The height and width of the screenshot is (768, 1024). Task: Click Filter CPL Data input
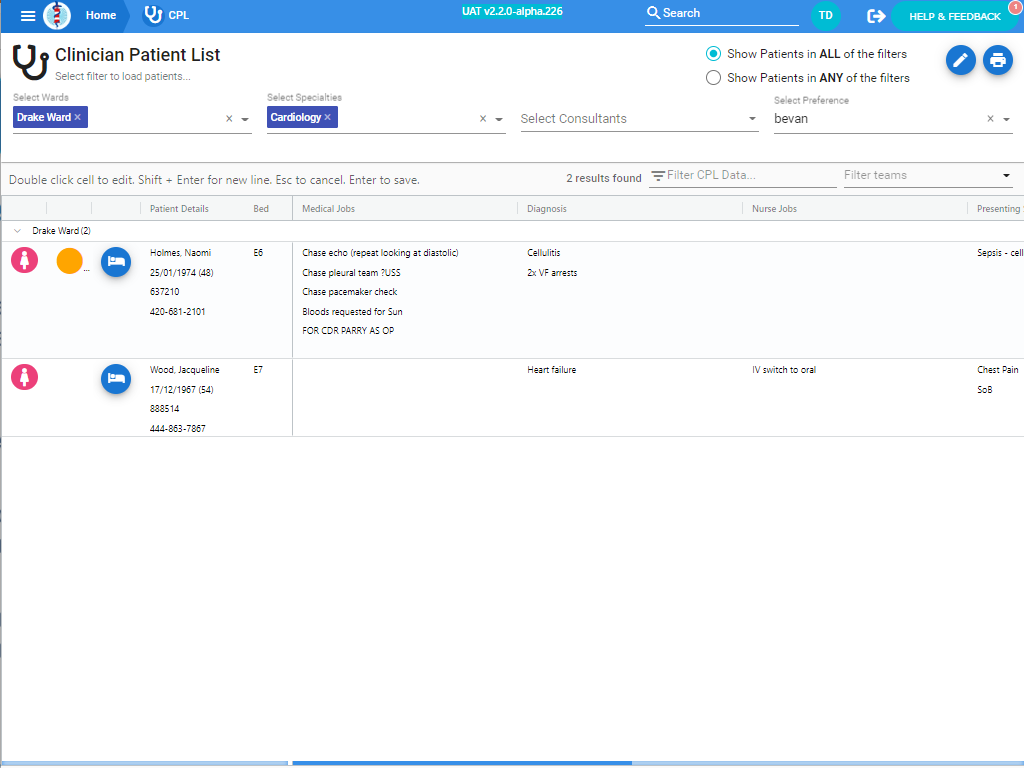click(750, 175)
